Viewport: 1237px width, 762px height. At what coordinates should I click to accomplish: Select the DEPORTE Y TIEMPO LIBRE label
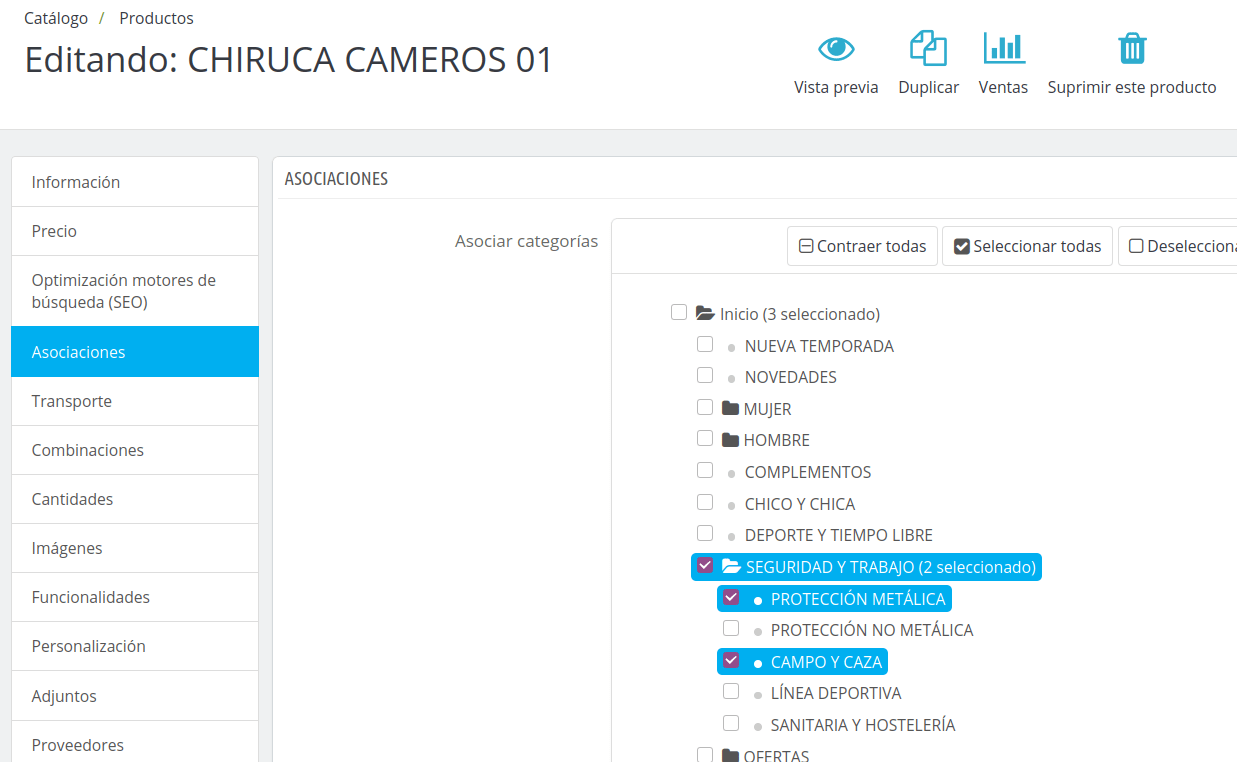pos(839,535)
